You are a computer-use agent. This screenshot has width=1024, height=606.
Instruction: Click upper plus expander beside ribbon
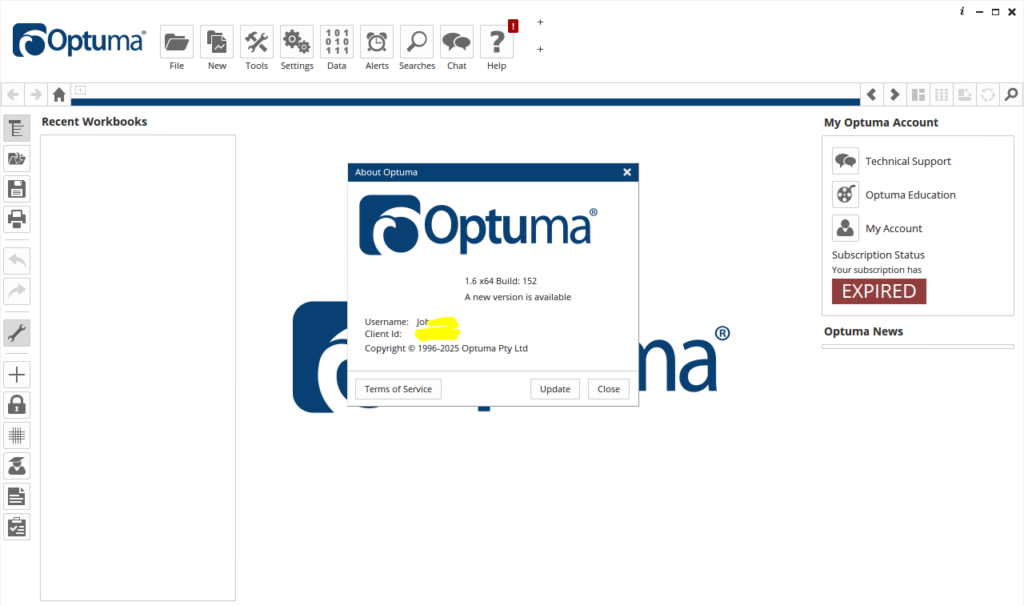click(x=540, y=22)
